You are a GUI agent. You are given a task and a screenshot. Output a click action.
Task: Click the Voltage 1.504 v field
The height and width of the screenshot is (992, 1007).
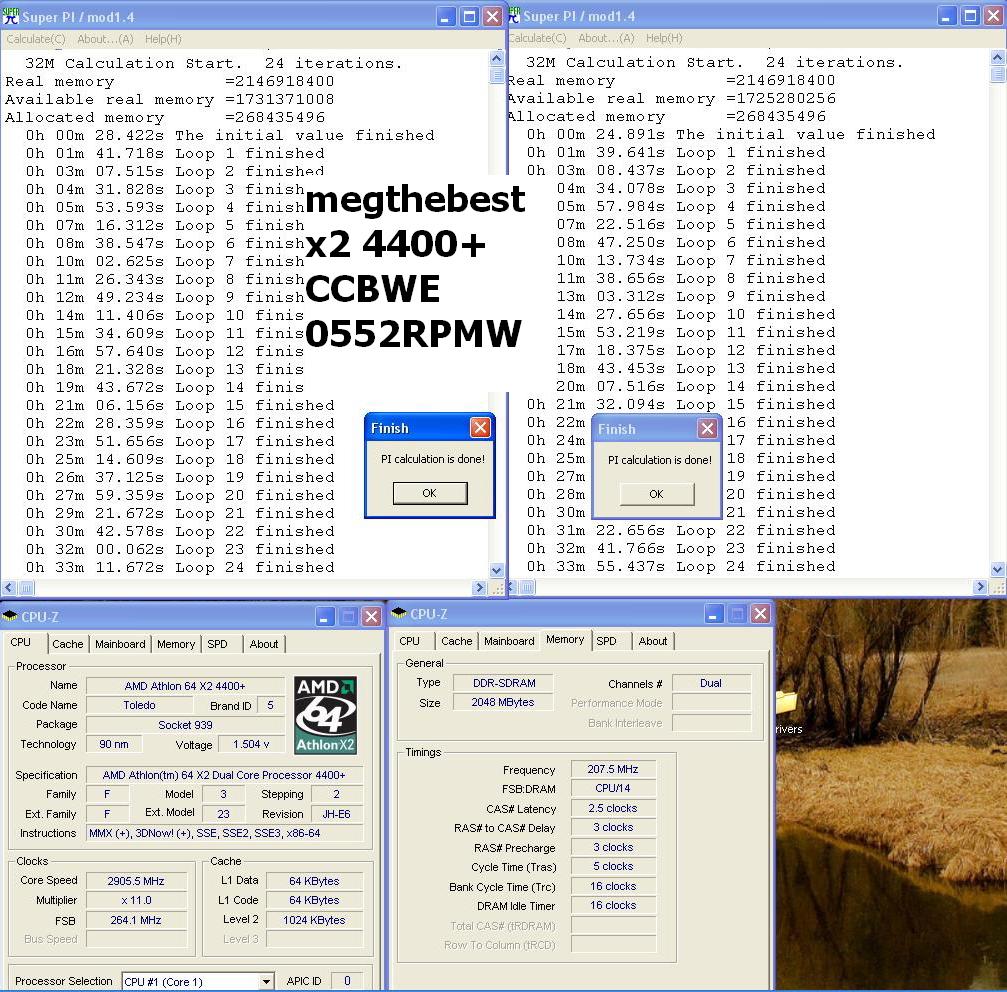[251, 744]
